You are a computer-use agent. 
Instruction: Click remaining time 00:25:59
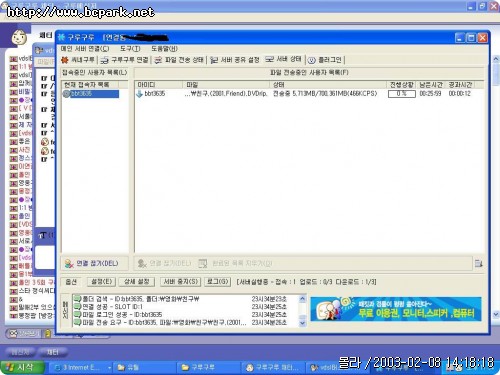(430, 94)
